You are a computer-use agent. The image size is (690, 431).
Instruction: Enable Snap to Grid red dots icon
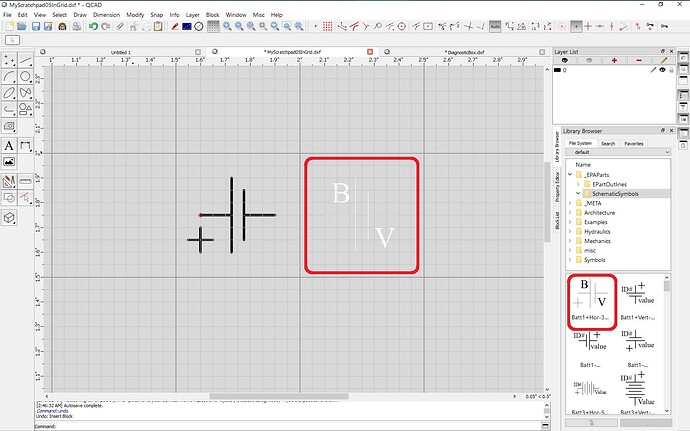(328, 26)
